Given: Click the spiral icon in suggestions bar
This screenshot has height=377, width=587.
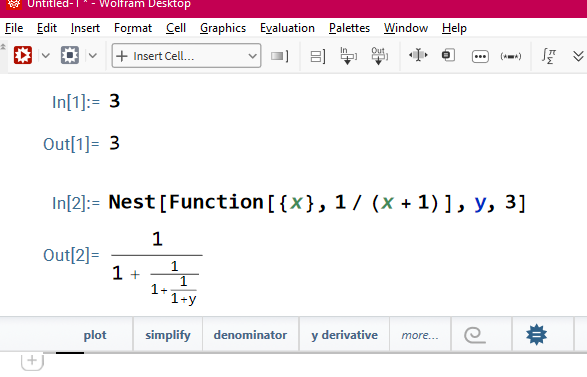Looking at the screenshot, I should (475, 335).
